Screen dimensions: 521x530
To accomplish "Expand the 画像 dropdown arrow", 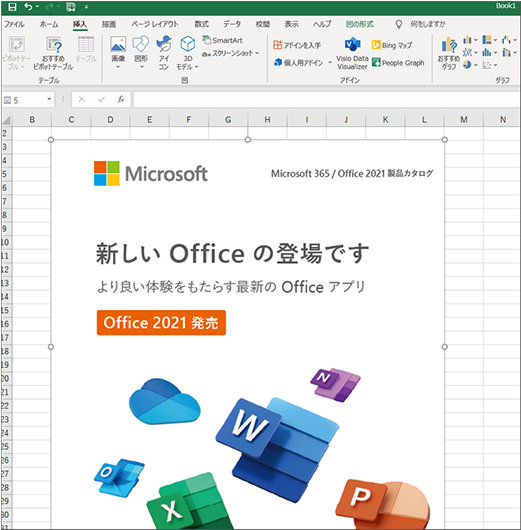I will coord(118,67).
